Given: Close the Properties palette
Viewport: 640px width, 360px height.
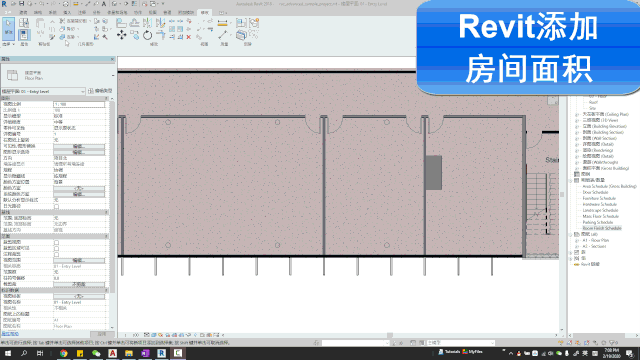Looking at the screenshot, I should click(x=113, y=59).
